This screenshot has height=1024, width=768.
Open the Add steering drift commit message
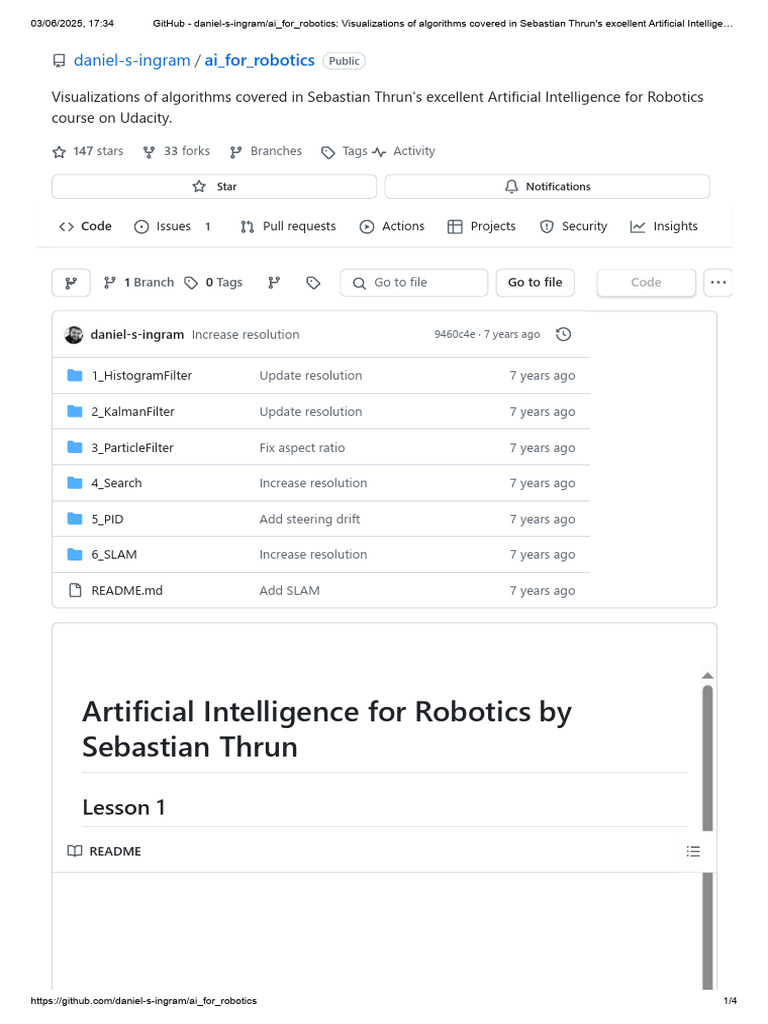click(310, 519)
